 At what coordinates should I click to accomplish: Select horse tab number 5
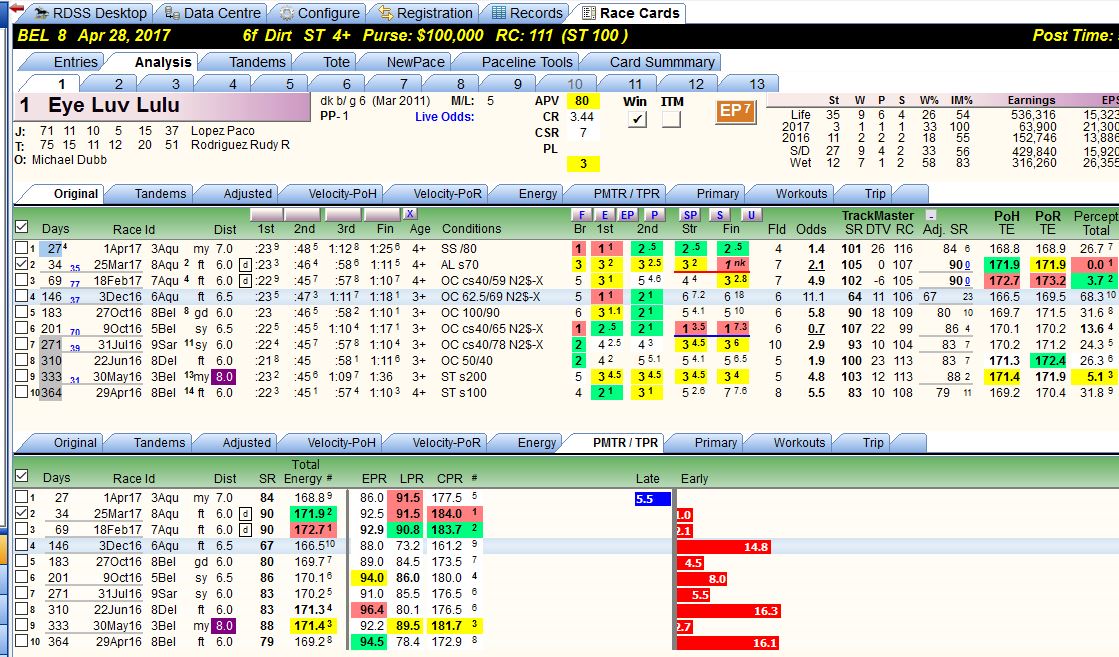click(x=290, y=83)
